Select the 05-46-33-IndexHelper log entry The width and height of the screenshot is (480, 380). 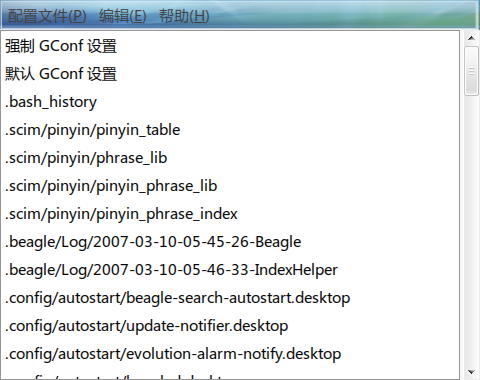coord(230,270)
